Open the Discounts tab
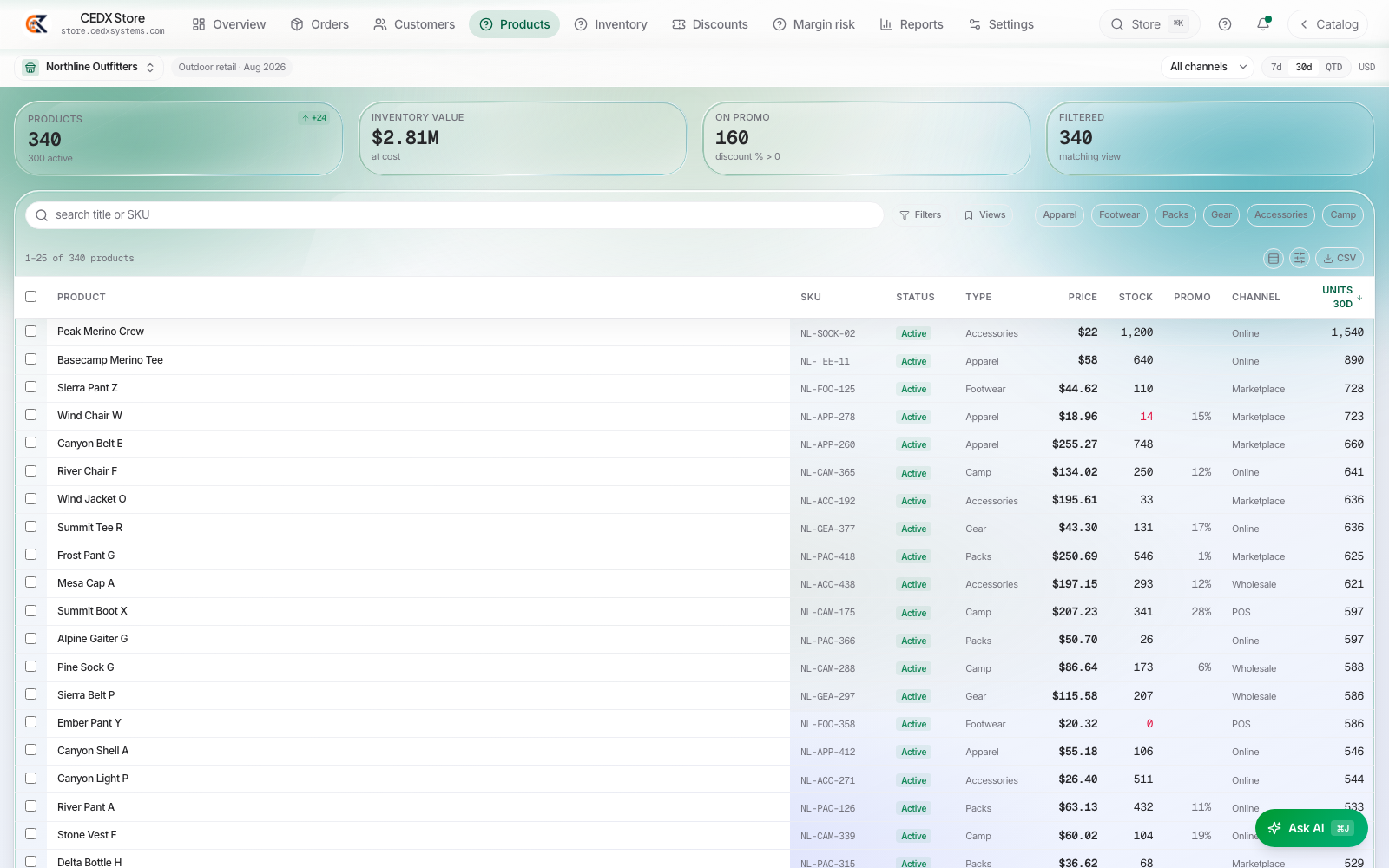 click(x=710, y=24)
